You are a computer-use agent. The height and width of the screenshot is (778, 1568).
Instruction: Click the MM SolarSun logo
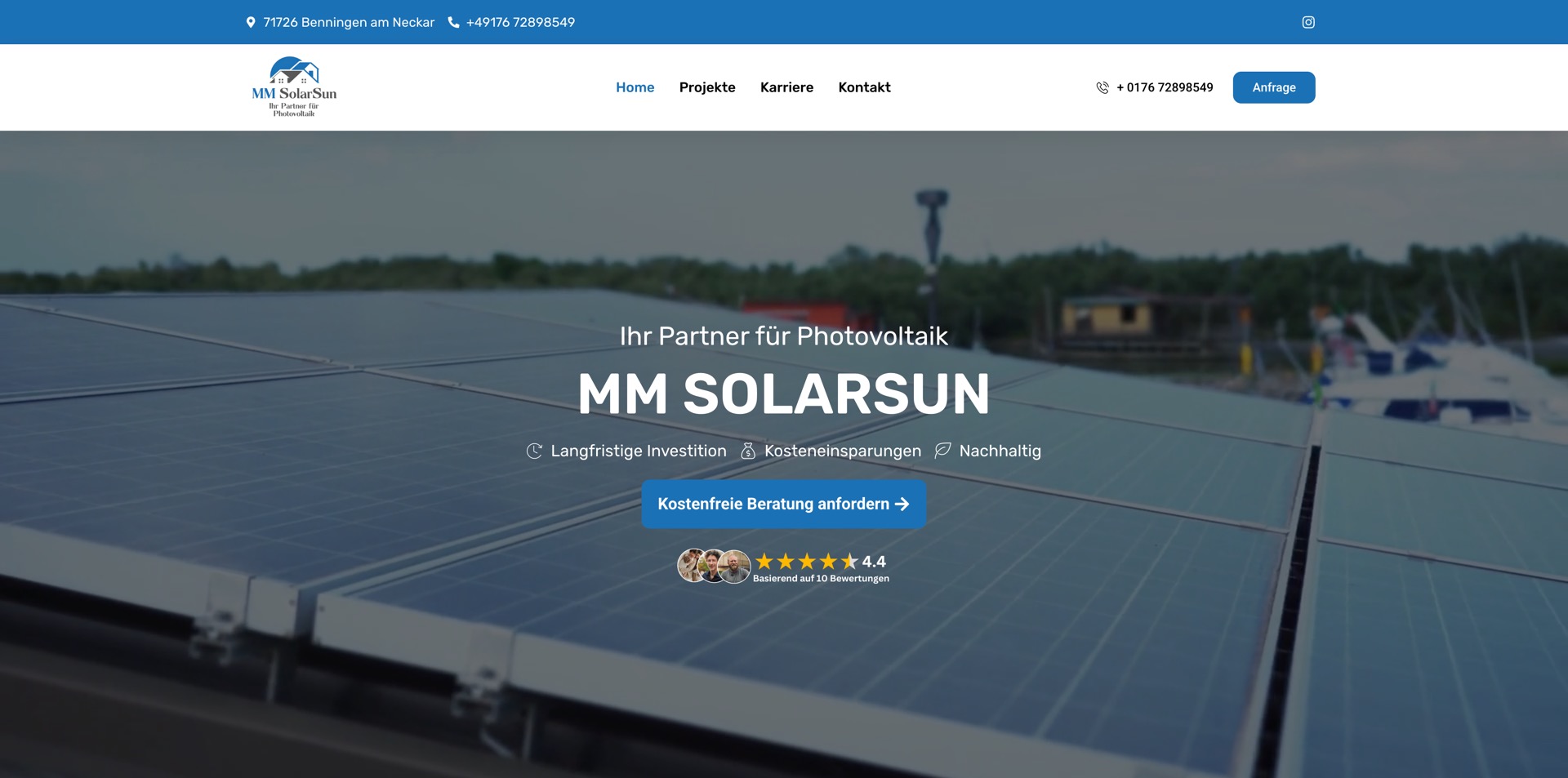[294, 87]
